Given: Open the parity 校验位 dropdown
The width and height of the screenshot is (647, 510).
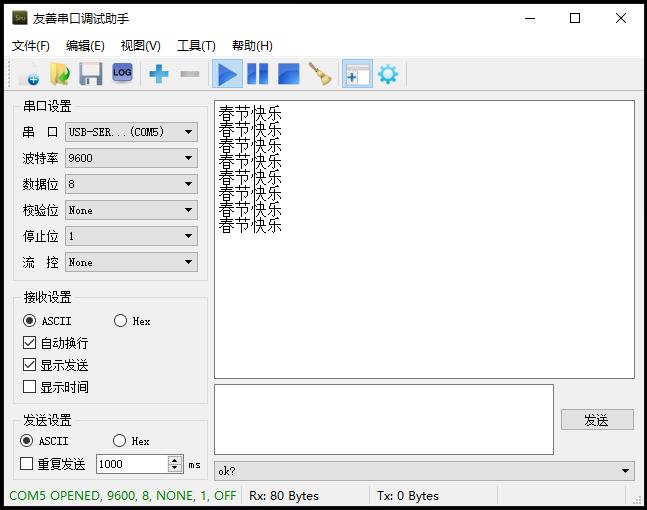Looking at the screenshot, I should tap(131, 210).
